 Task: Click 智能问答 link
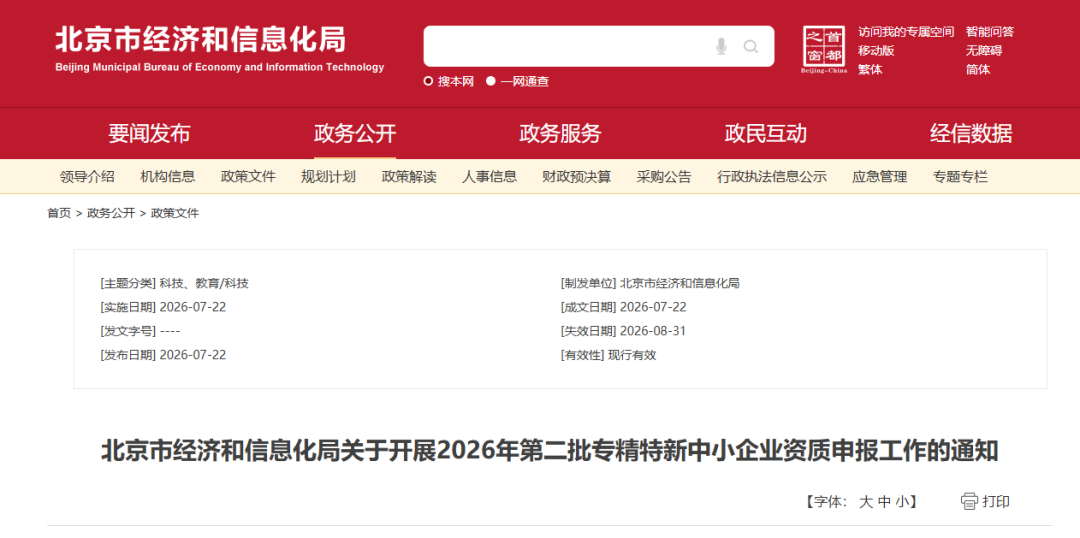click(x=990, y=32)
